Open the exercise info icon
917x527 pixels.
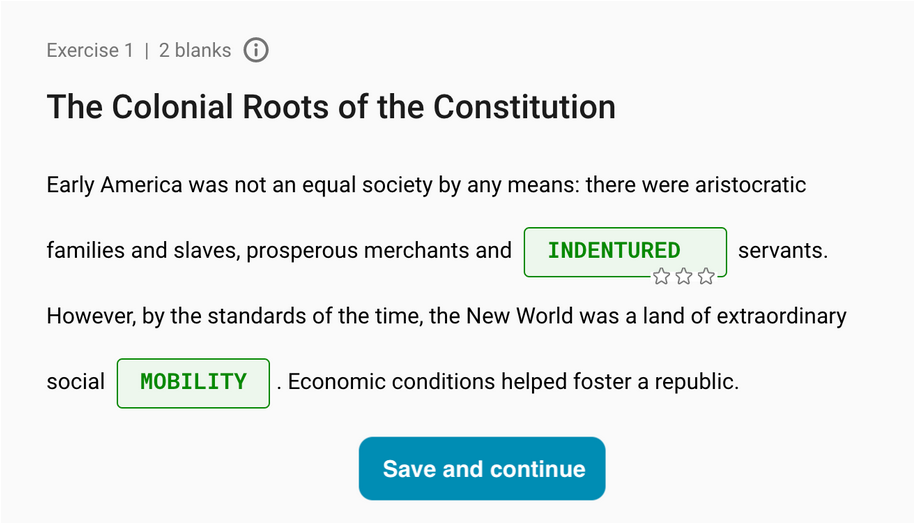click(256, 50)
